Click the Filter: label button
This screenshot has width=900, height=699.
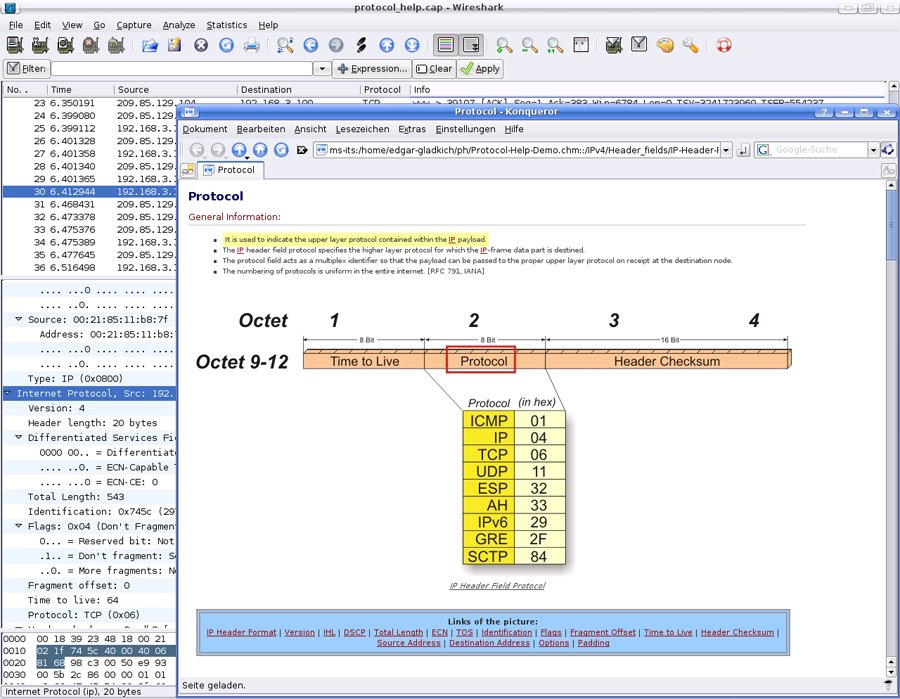(27, 69)
